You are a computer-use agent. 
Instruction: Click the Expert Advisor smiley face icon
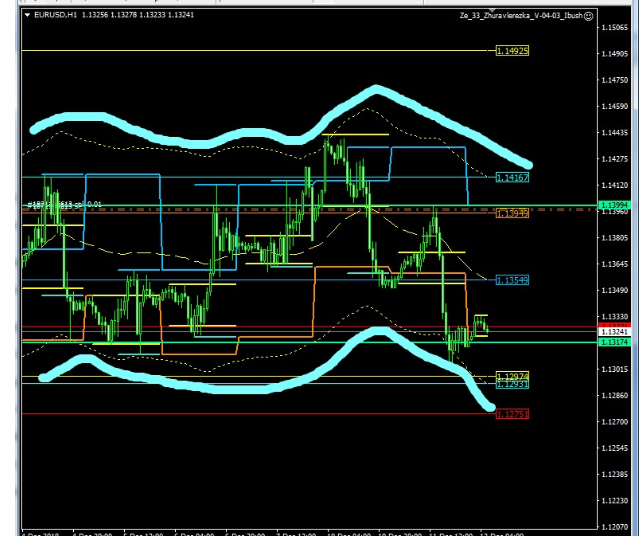(587, 16)
